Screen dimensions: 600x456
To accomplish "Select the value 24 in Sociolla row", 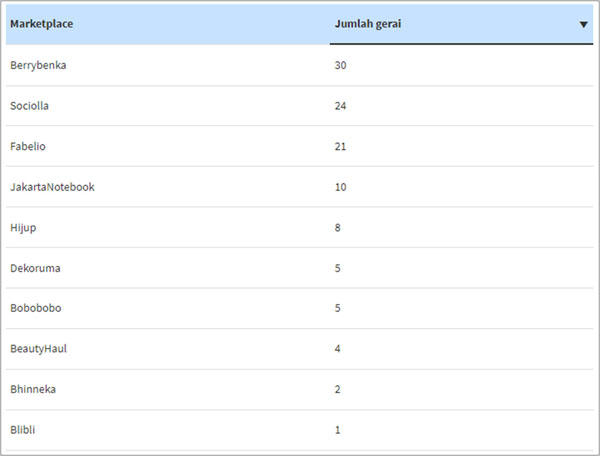I will tap(340, 106).
